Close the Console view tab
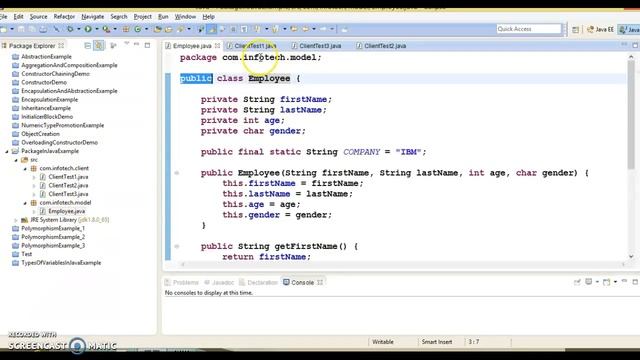640x360 pixels. [320, 282]
